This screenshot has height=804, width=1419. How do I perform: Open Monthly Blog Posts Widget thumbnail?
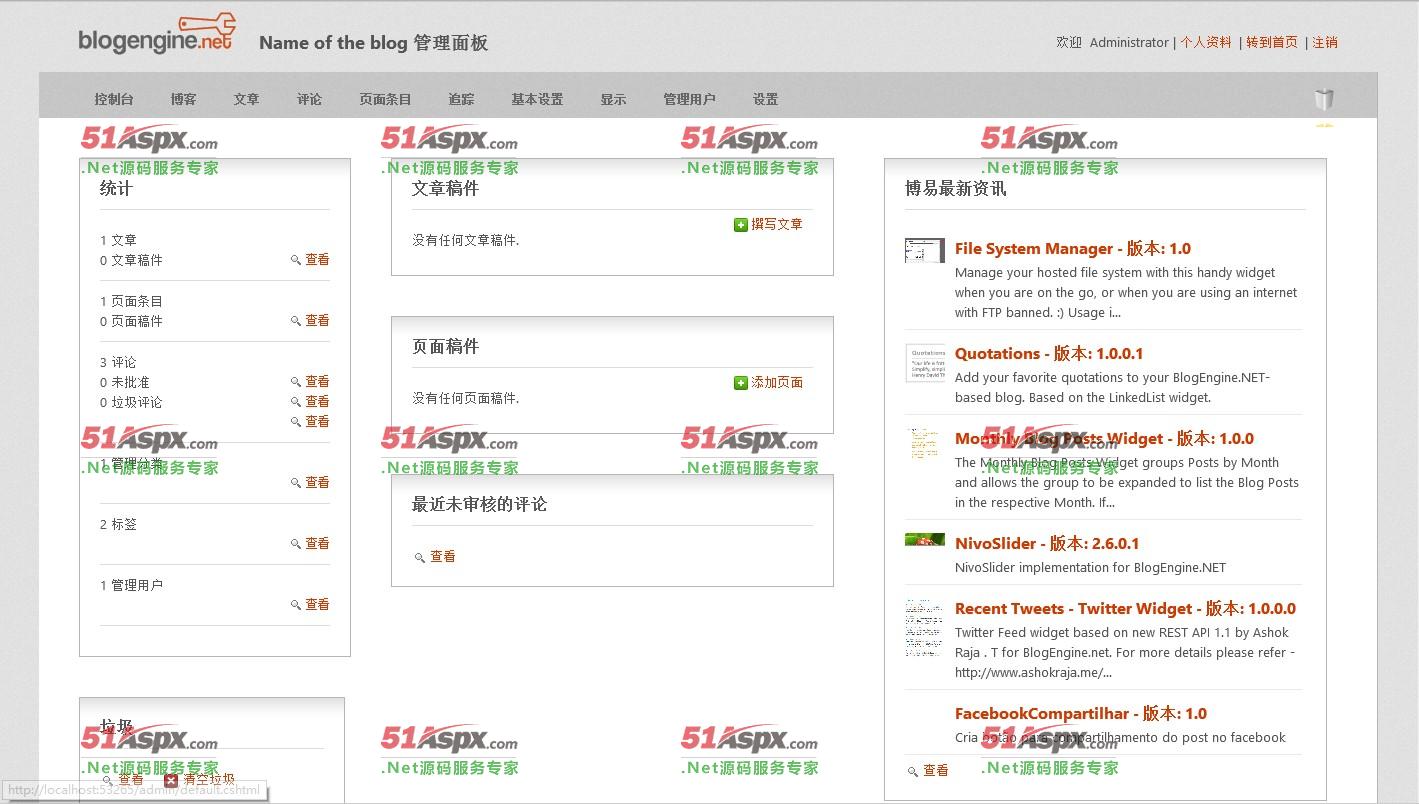click(925, 443)
